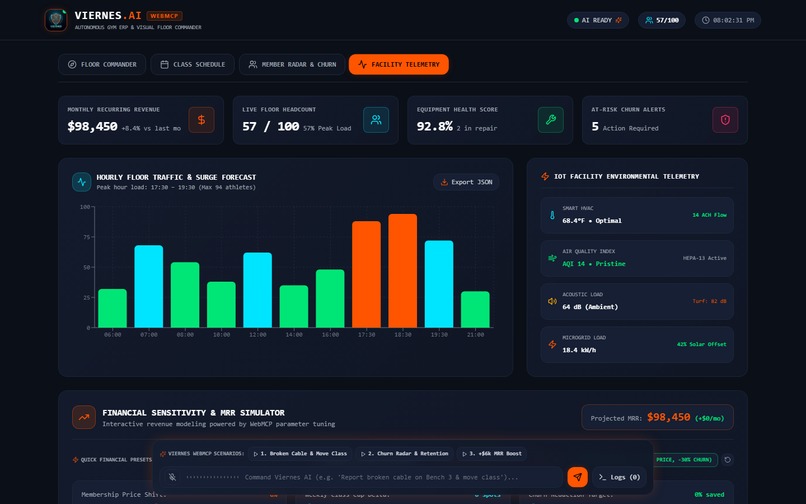Click the people icon on Live Floor Headcount card
The image size is (806, 504).
point(376,120)
